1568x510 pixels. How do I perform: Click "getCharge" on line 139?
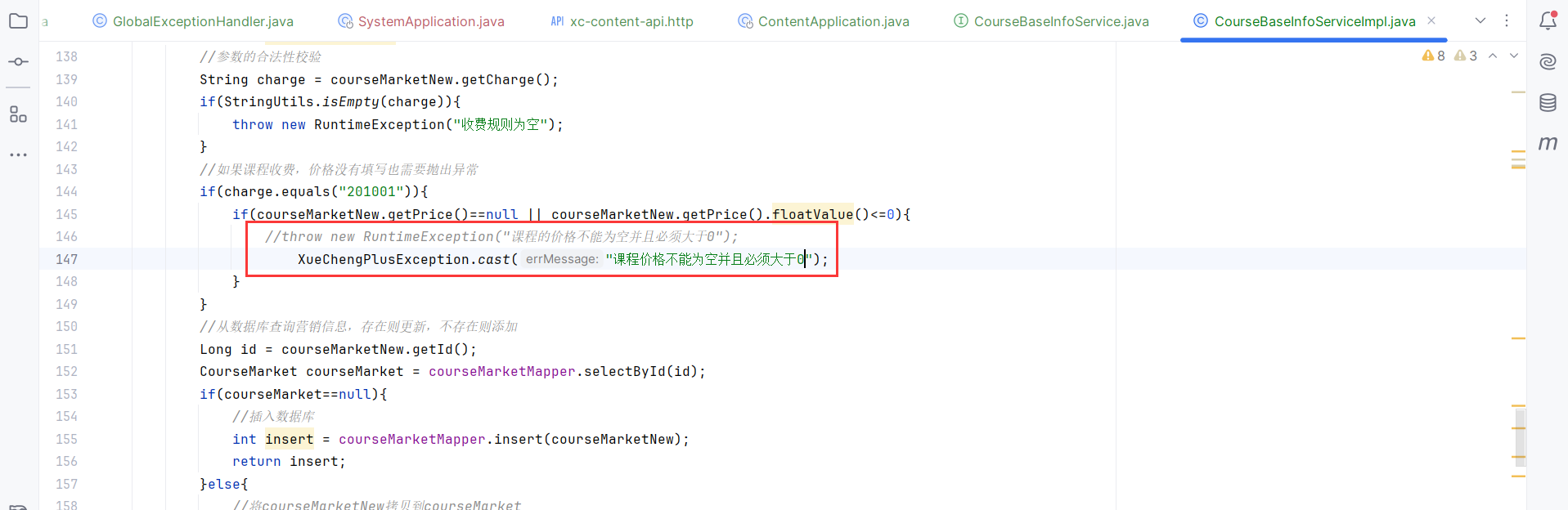498,80
